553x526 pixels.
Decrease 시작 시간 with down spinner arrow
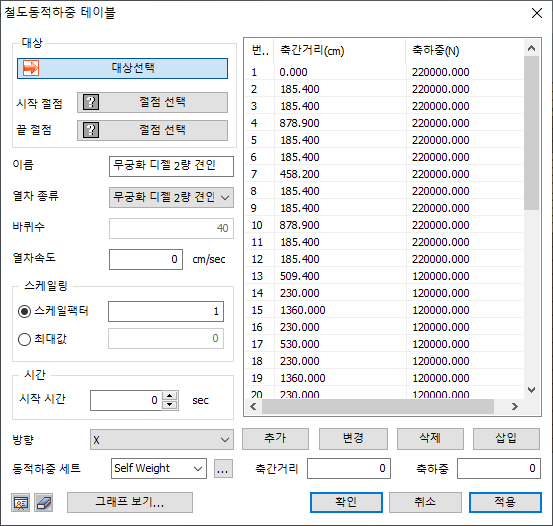pyautogui.click(x=170, y=405)
